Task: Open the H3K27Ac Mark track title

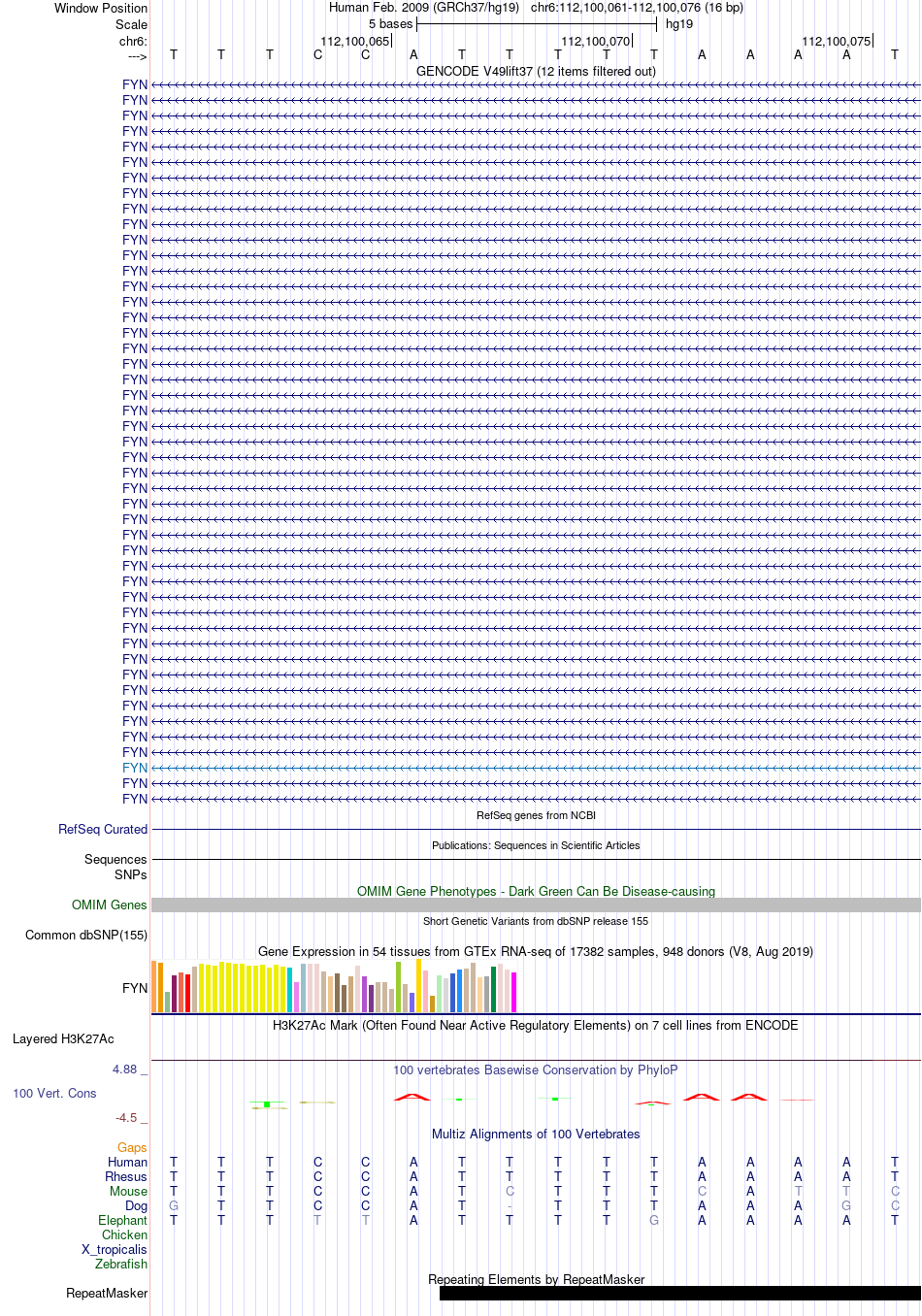Action: (536, 1025)
